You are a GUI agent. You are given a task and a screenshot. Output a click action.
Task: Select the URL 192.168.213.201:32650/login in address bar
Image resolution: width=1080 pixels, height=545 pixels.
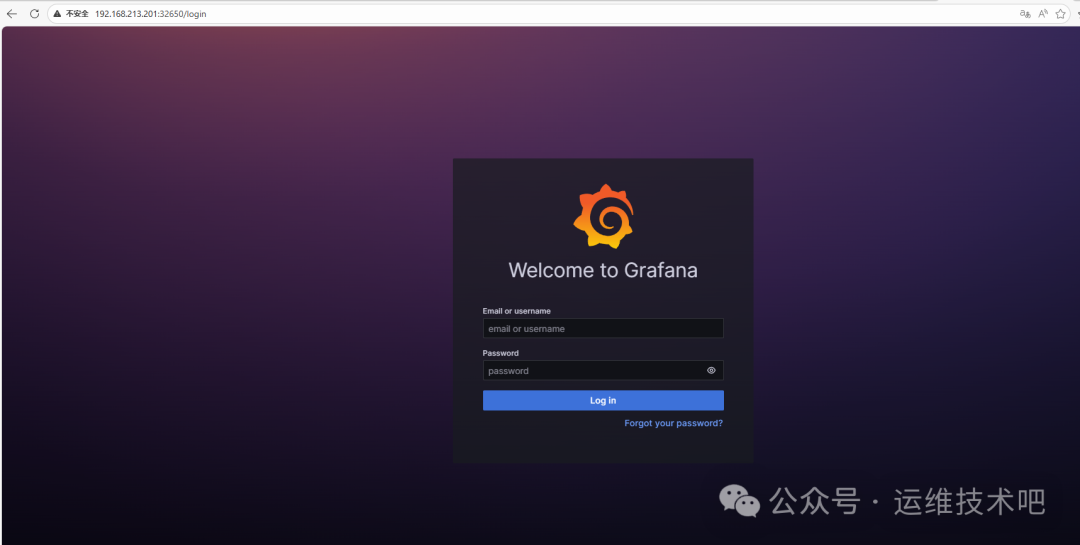pyautogui.click(x=150, y=14)
